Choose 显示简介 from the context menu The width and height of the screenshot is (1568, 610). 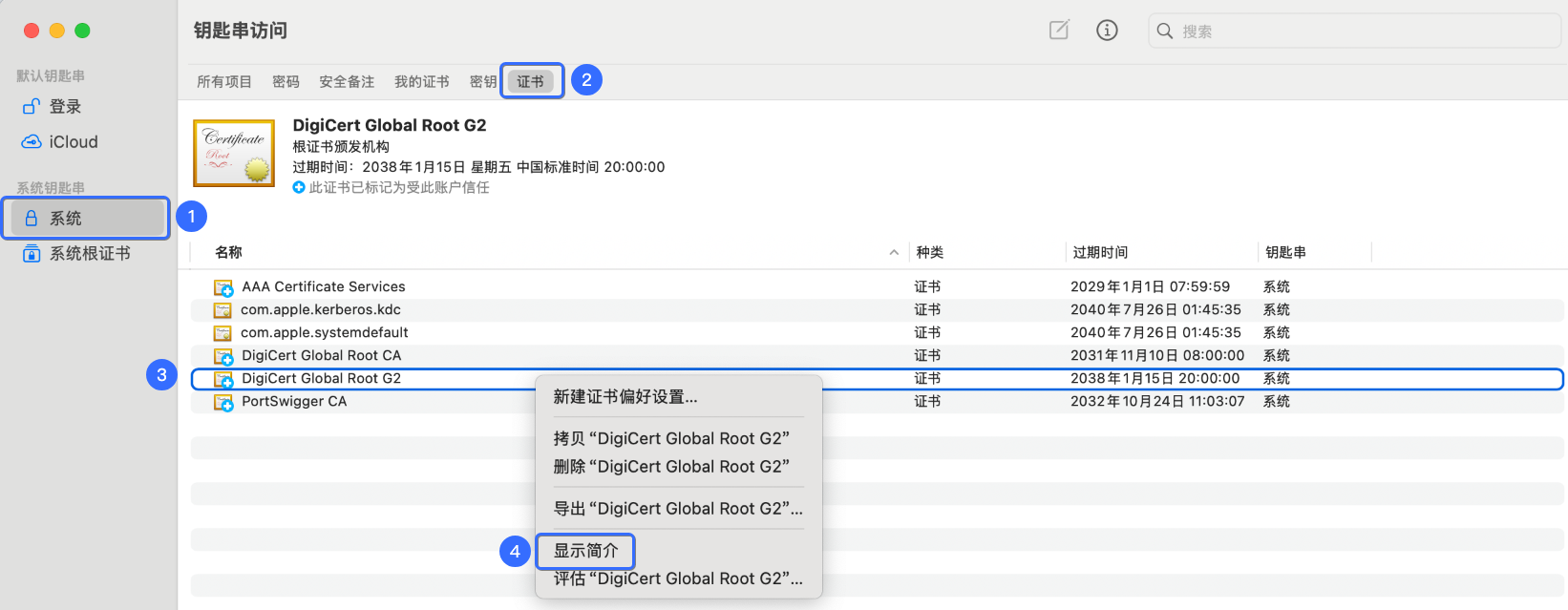585,551
